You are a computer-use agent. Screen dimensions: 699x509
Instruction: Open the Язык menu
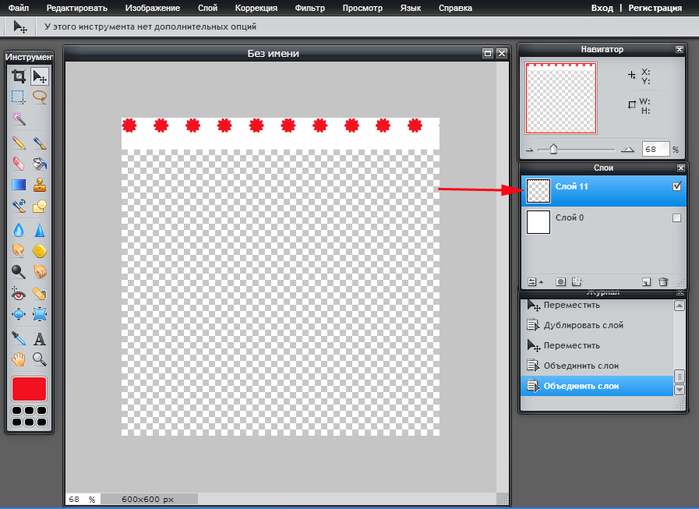coord(410,8)
